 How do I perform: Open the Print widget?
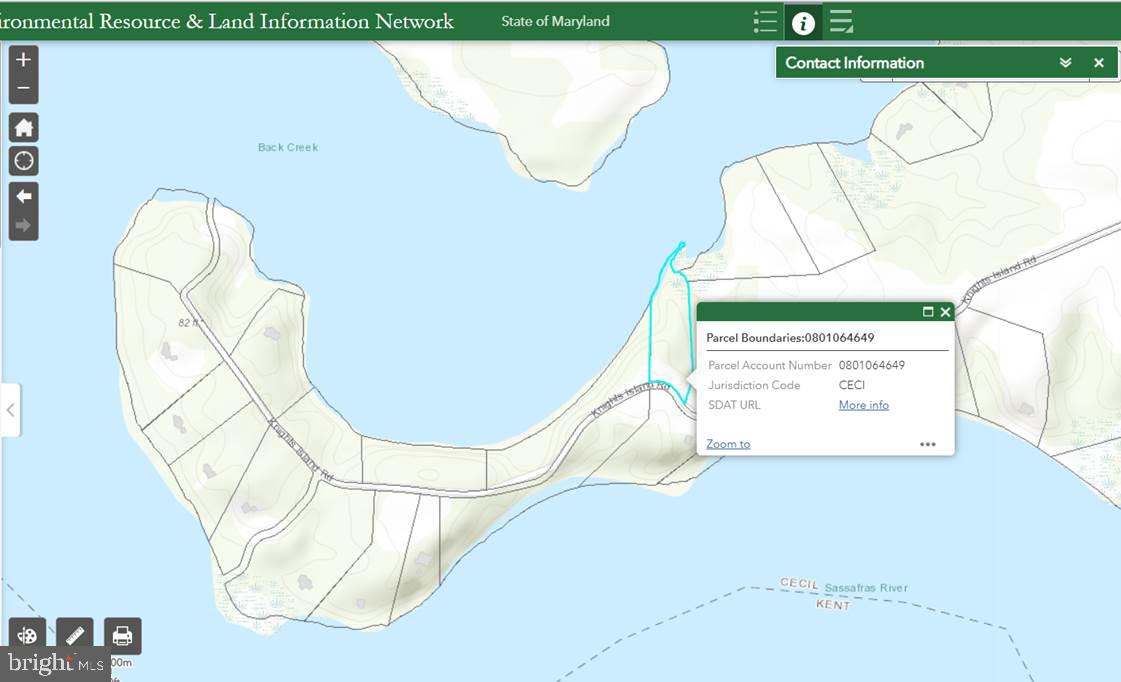pyautogui.click(x=122, y=636)
